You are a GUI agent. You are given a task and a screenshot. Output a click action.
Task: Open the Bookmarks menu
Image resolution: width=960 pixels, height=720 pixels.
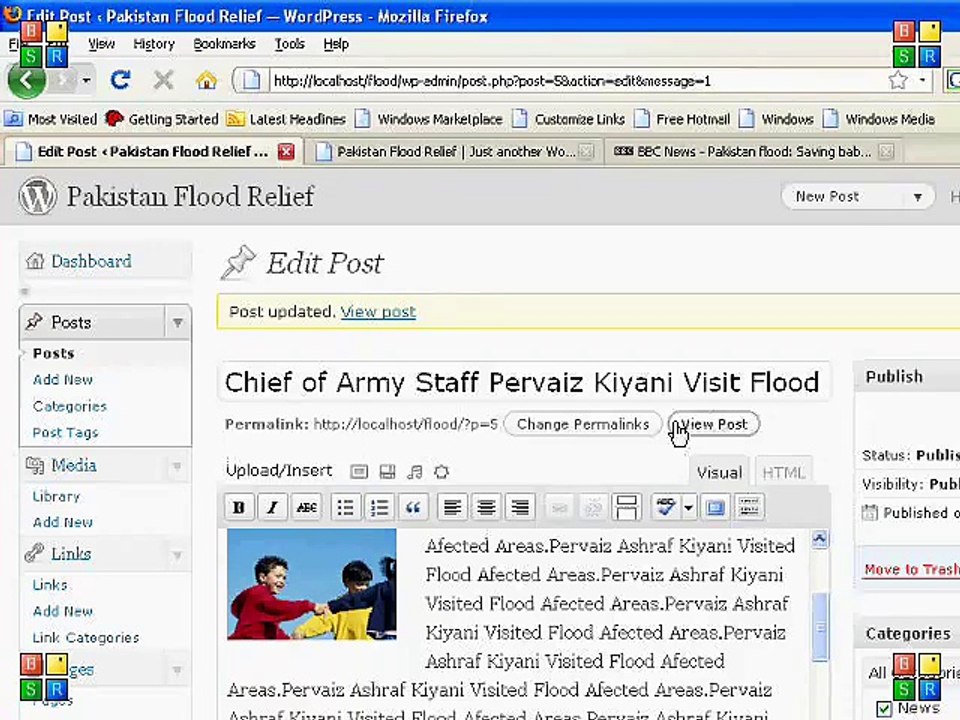point(224,44)
